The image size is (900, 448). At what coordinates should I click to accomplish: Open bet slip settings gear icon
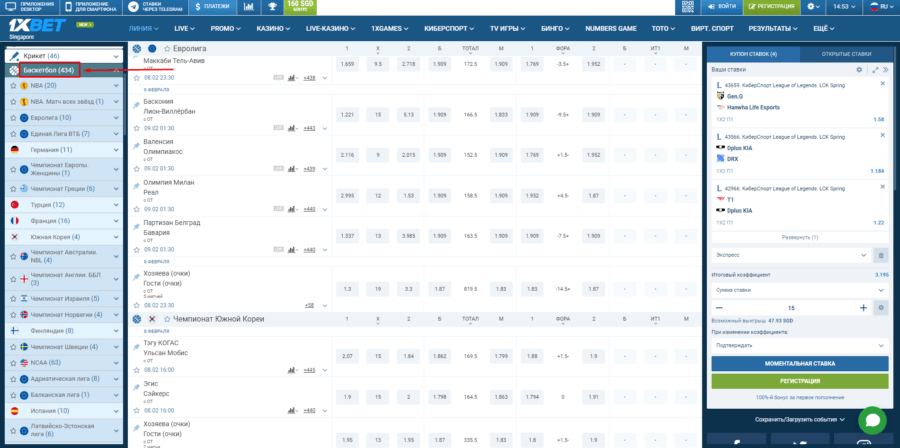(x=859, y=70)
